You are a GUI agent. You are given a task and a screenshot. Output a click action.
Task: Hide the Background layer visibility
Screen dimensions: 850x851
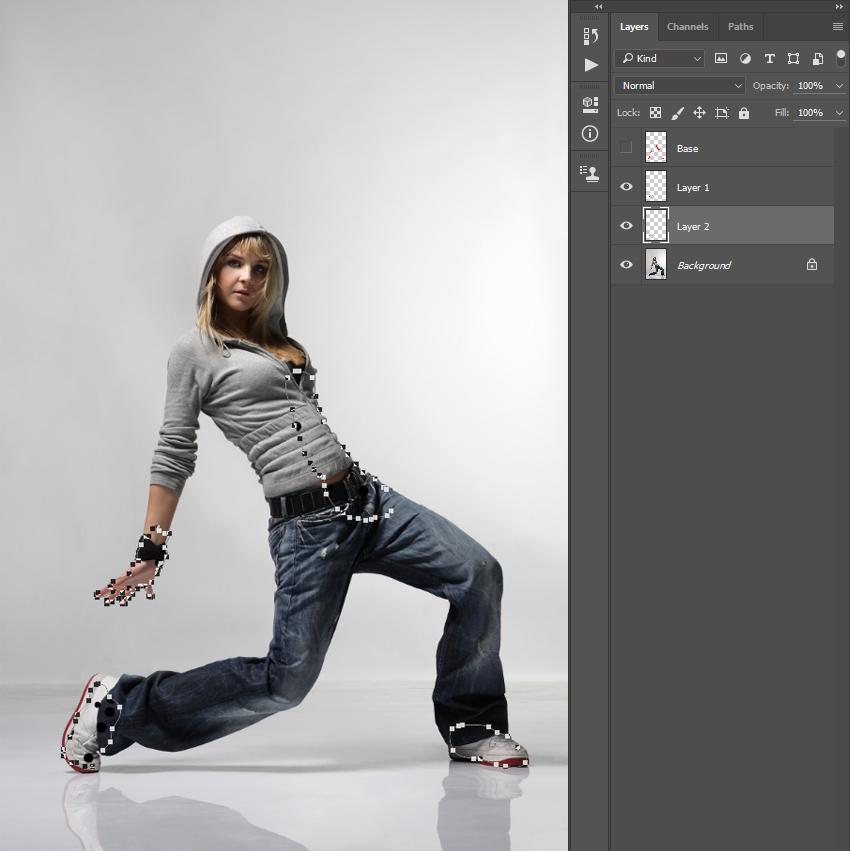626,265
